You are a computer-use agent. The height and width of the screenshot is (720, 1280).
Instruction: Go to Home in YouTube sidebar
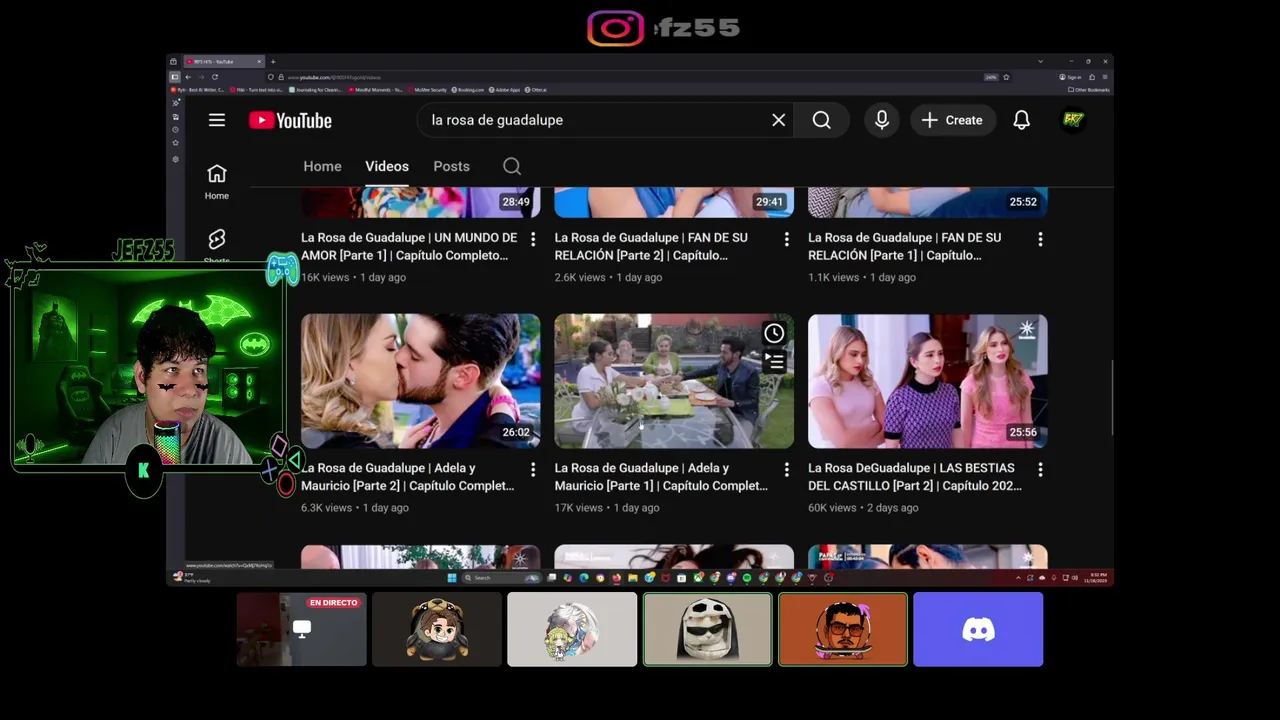click(217, 182)
